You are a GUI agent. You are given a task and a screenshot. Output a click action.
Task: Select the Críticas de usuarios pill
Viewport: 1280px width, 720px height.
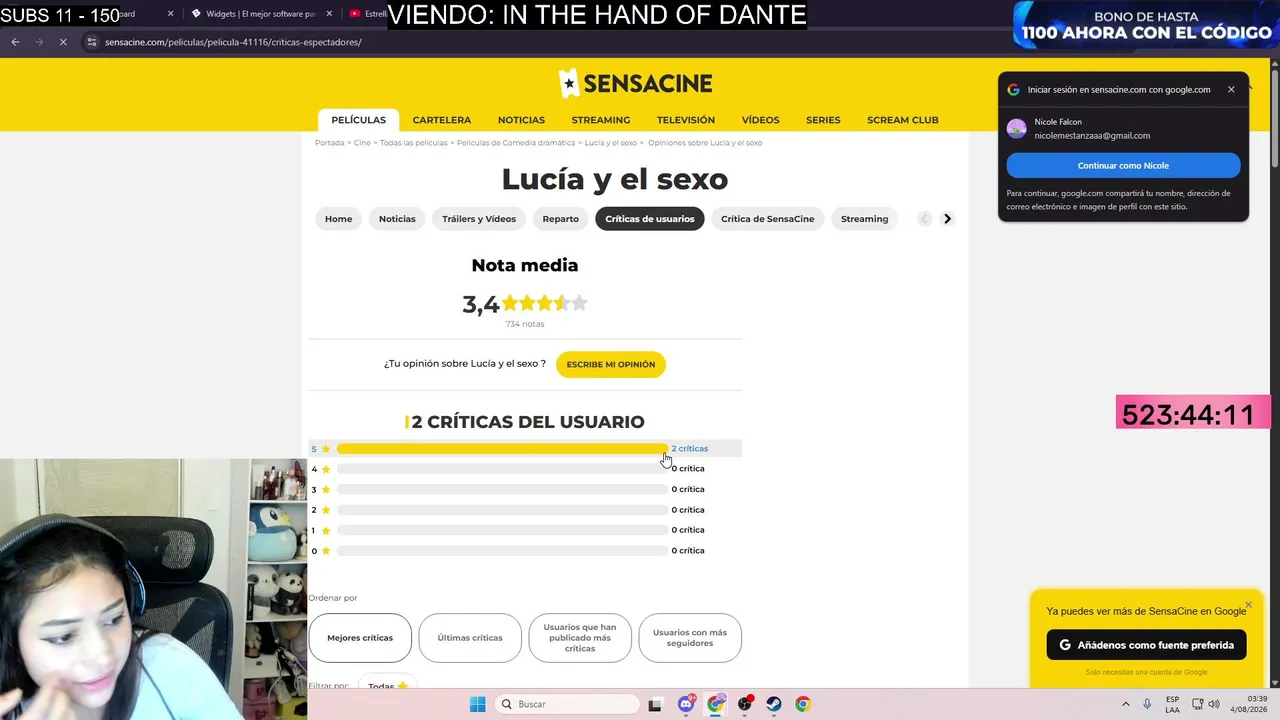pyautogui.click(x=650, y=219)
